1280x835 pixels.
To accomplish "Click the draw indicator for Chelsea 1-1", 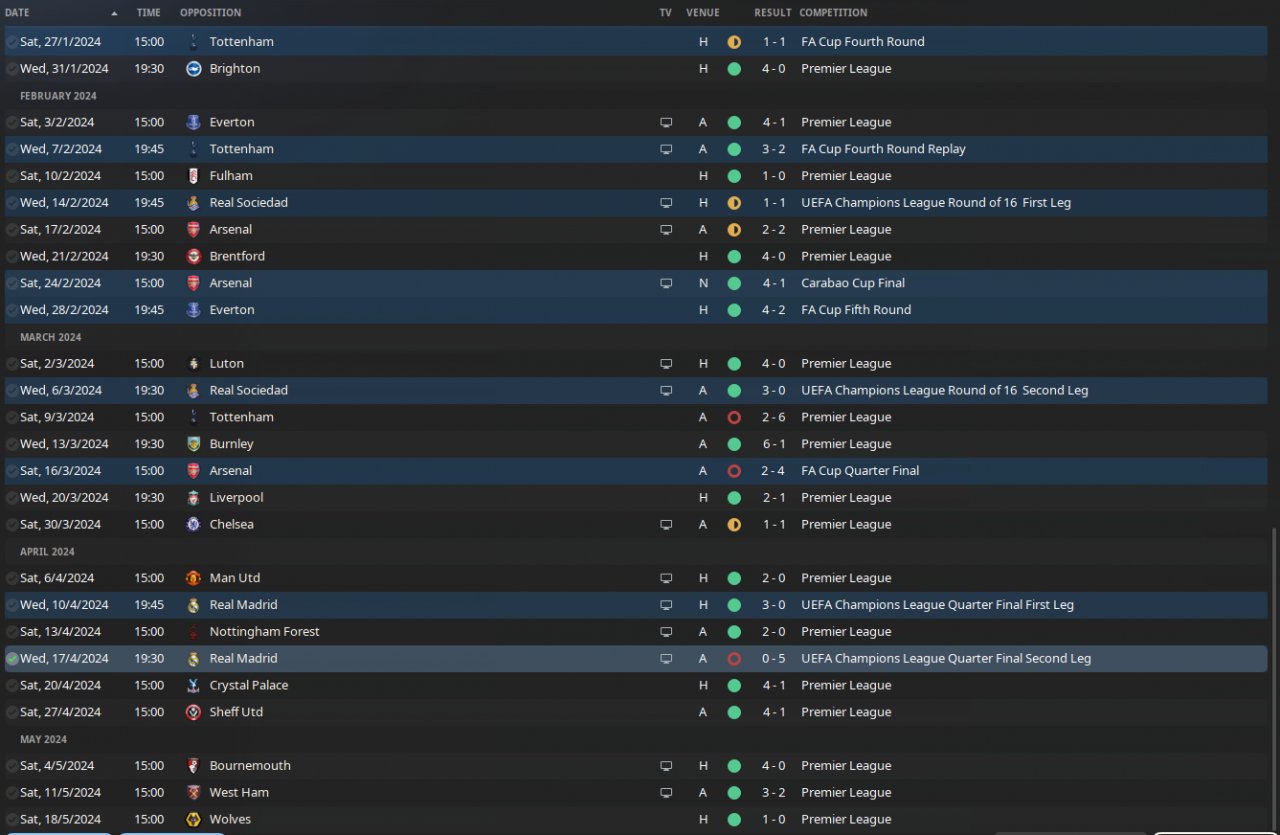I will pyautogui.click(x=734, y=524).
